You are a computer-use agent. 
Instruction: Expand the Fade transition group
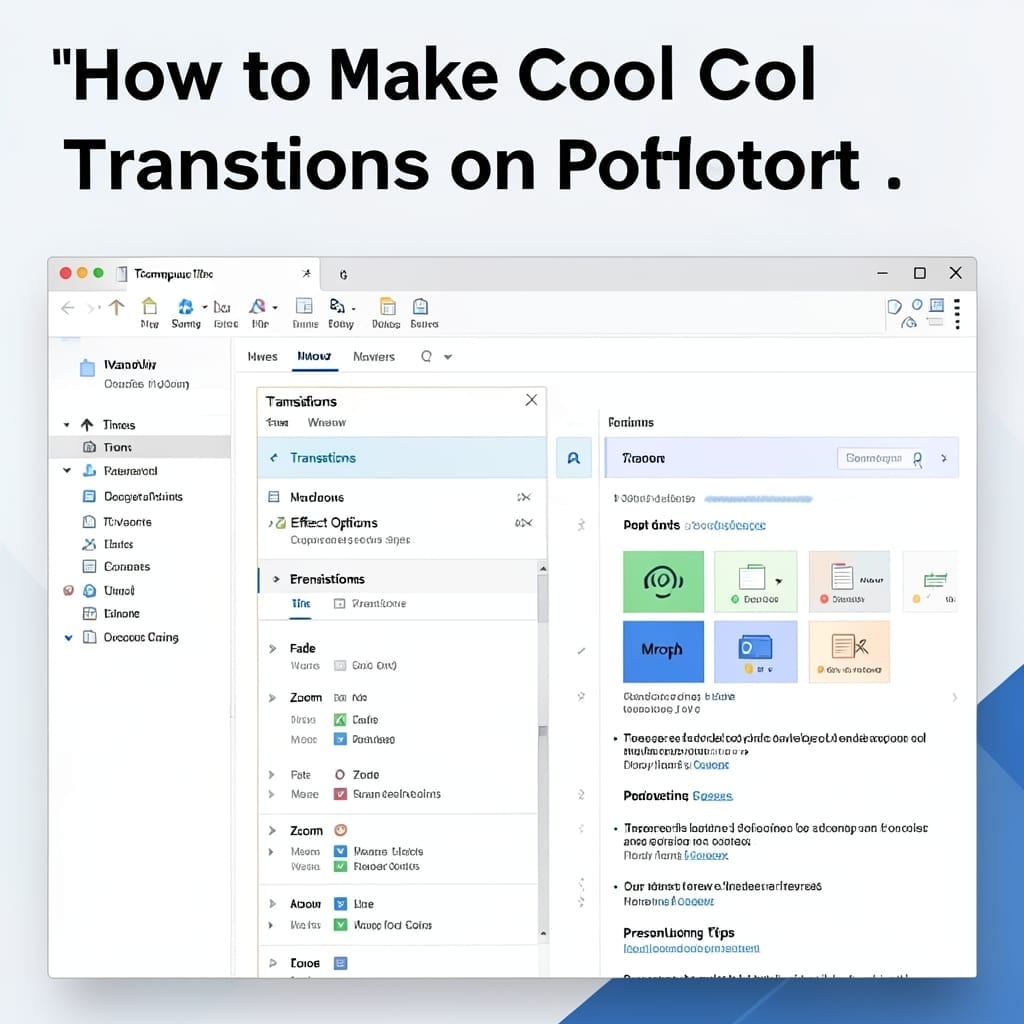(x=272, y=648)
